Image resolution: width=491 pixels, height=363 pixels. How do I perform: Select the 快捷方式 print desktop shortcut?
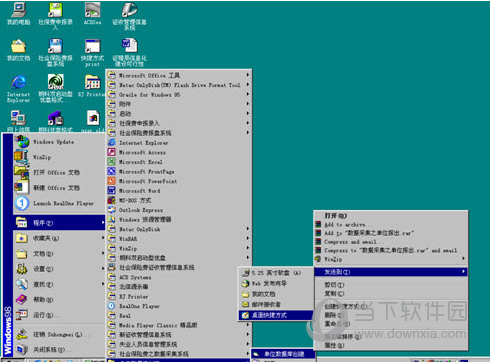92,52
